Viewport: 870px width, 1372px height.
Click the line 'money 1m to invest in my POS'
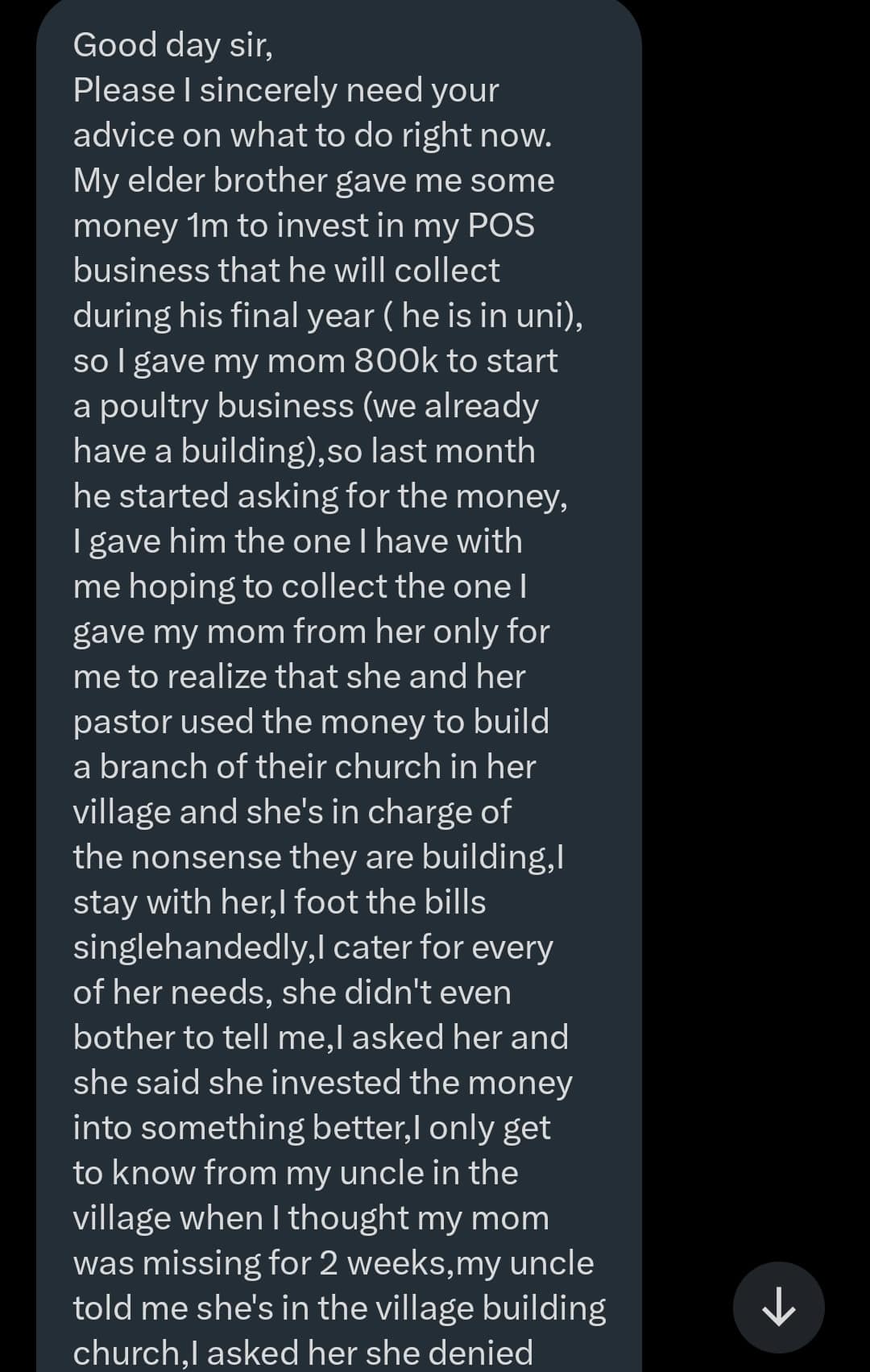[304, 226]
